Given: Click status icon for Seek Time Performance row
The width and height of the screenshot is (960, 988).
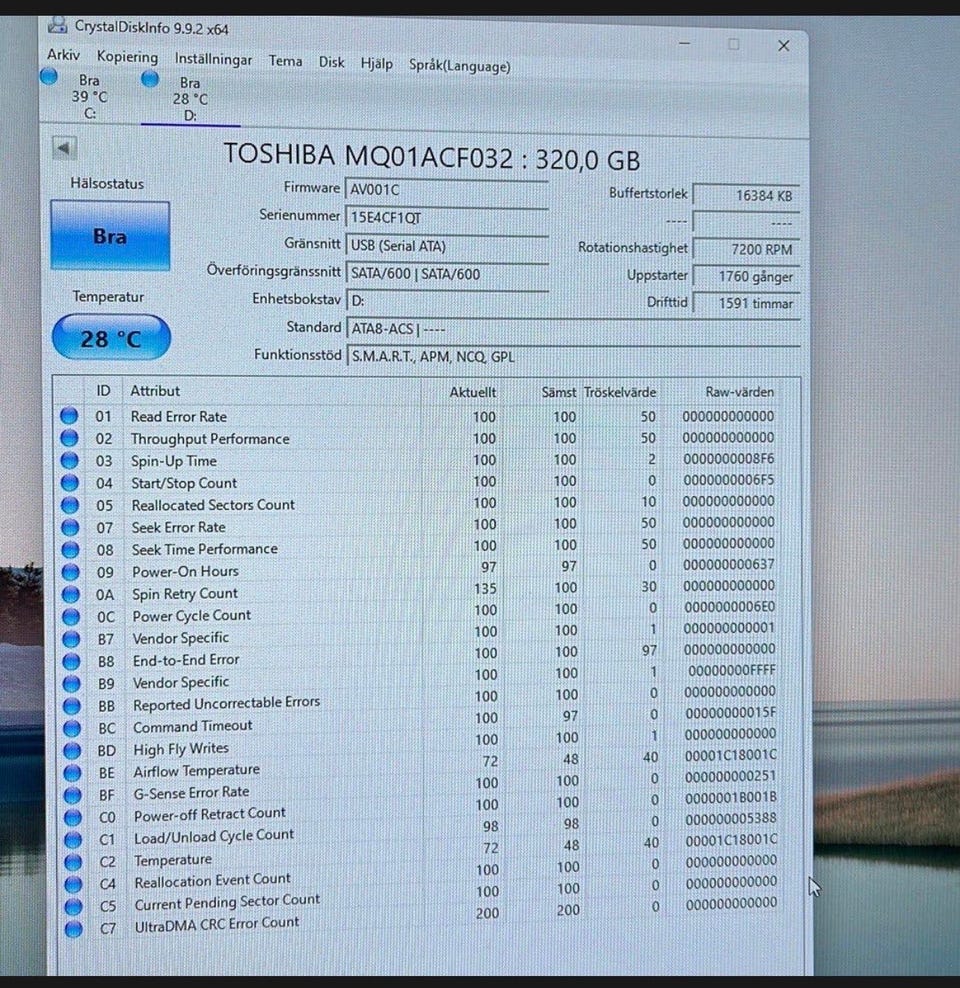Looking at the screenshot, I should click(x=71, y=549).
